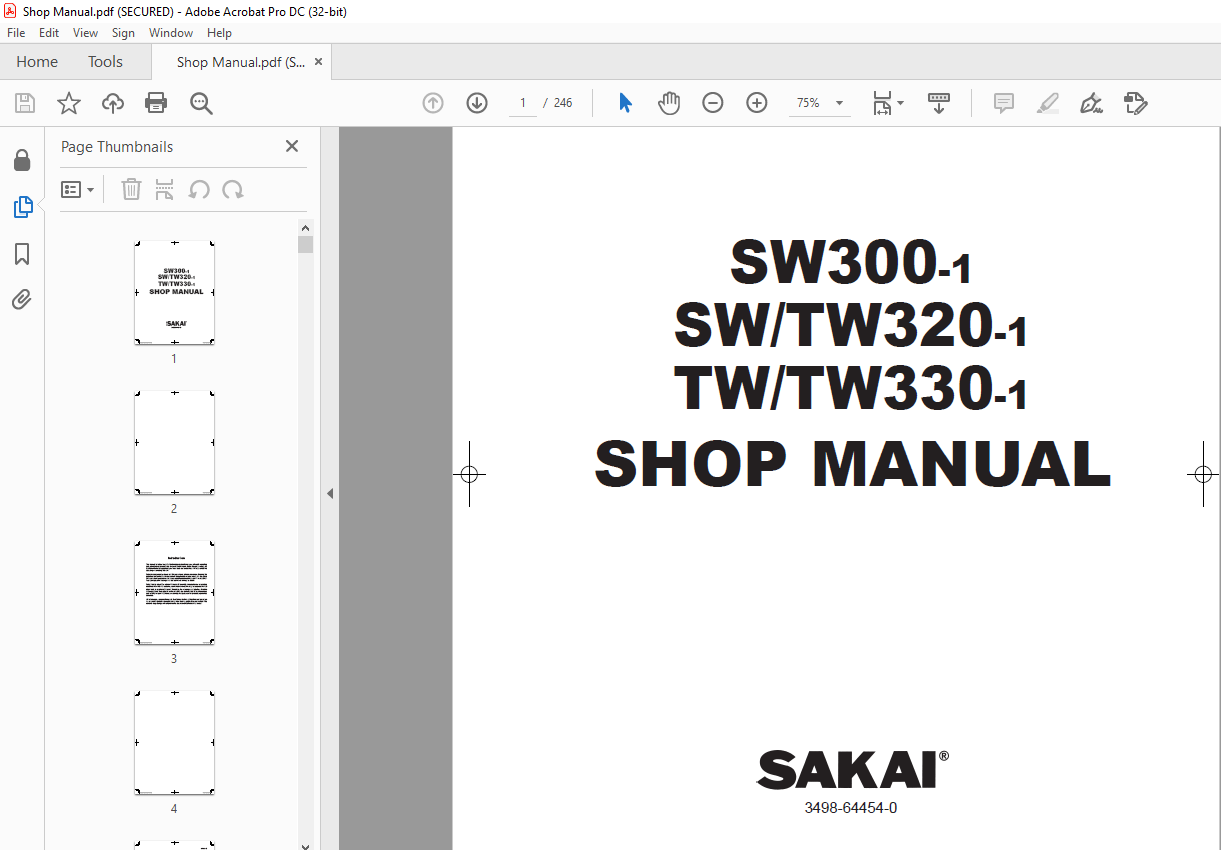Image resolution: width=1221 pixels, height=850 pixels.
Task: Open the Bookmarks panel
Action: click(22, 254)
